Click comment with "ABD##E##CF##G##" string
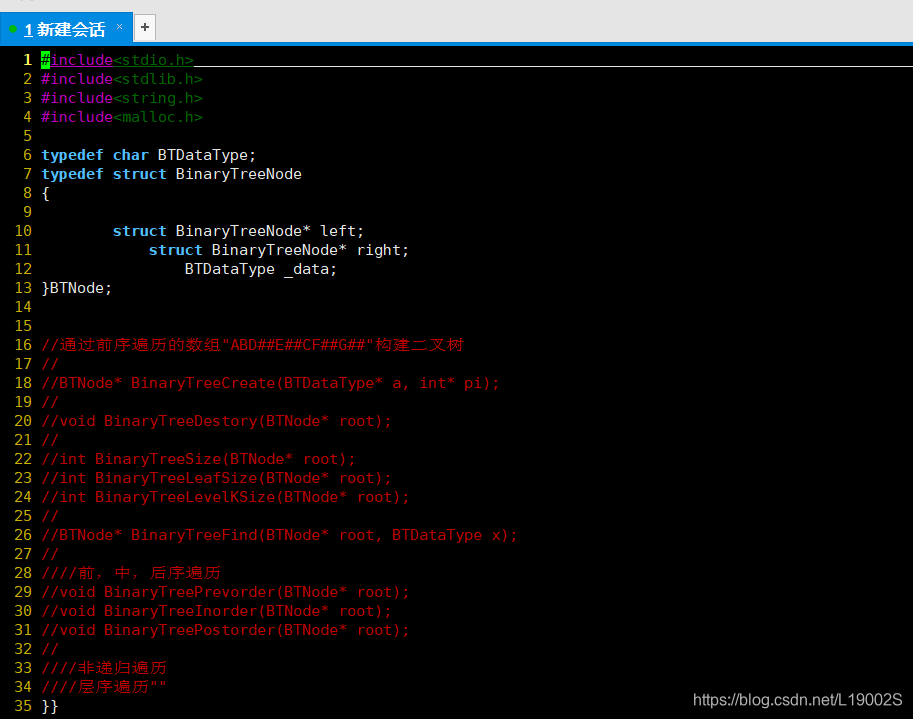 [252, 345]
